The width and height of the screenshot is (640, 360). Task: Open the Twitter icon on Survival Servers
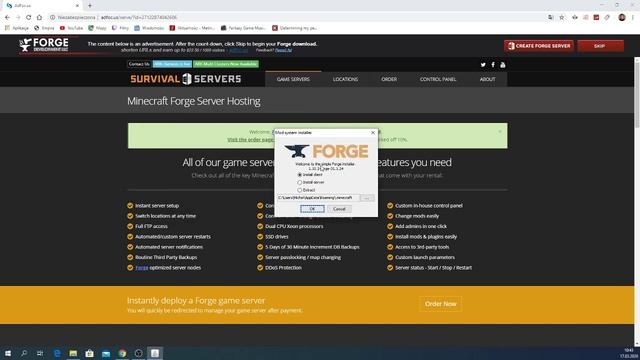[483, 65]
